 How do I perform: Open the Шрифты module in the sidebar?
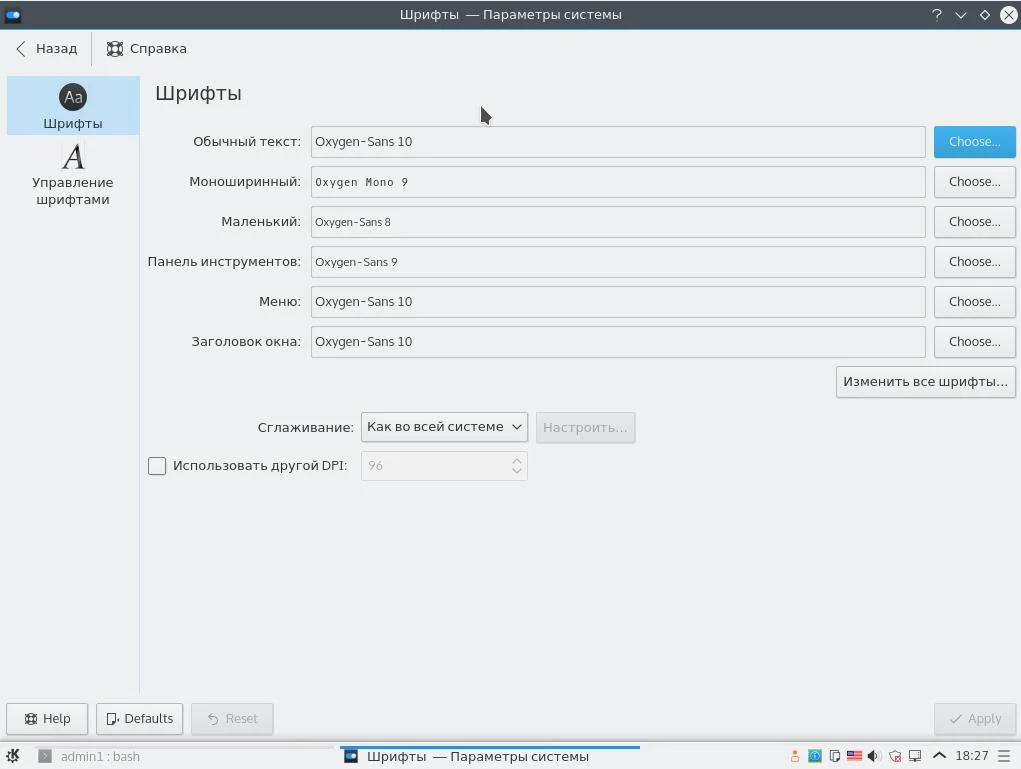(73, 105)
